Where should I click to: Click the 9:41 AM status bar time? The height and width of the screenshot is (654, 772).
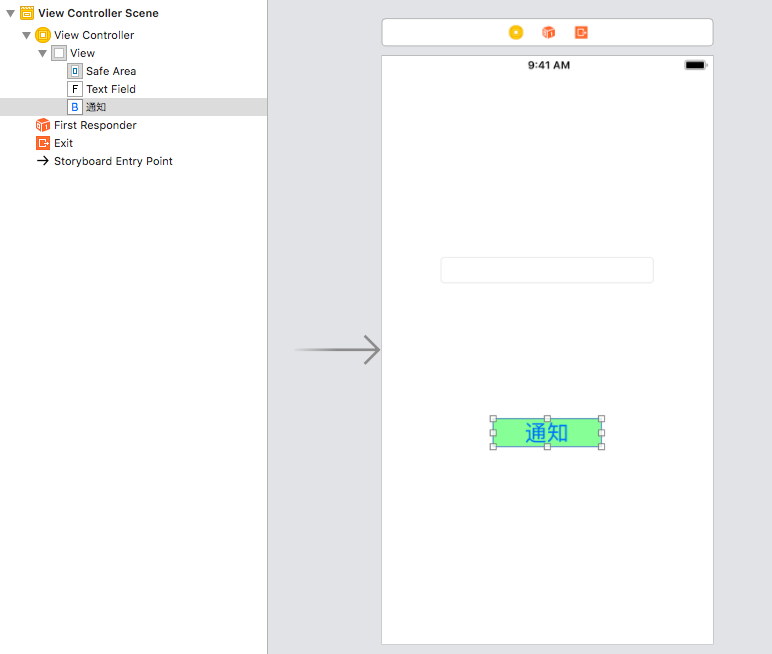pyautogui.click(x=548, y=65)
